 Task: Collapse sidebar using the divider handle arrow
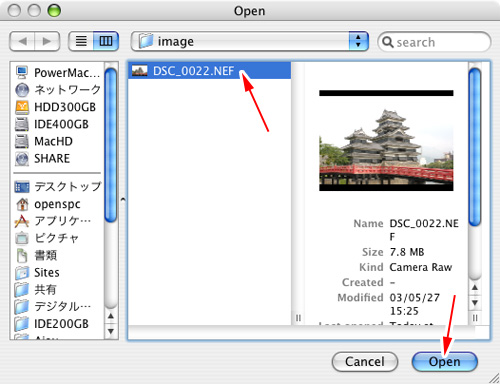pyautogui.click(x=123, y=200)
